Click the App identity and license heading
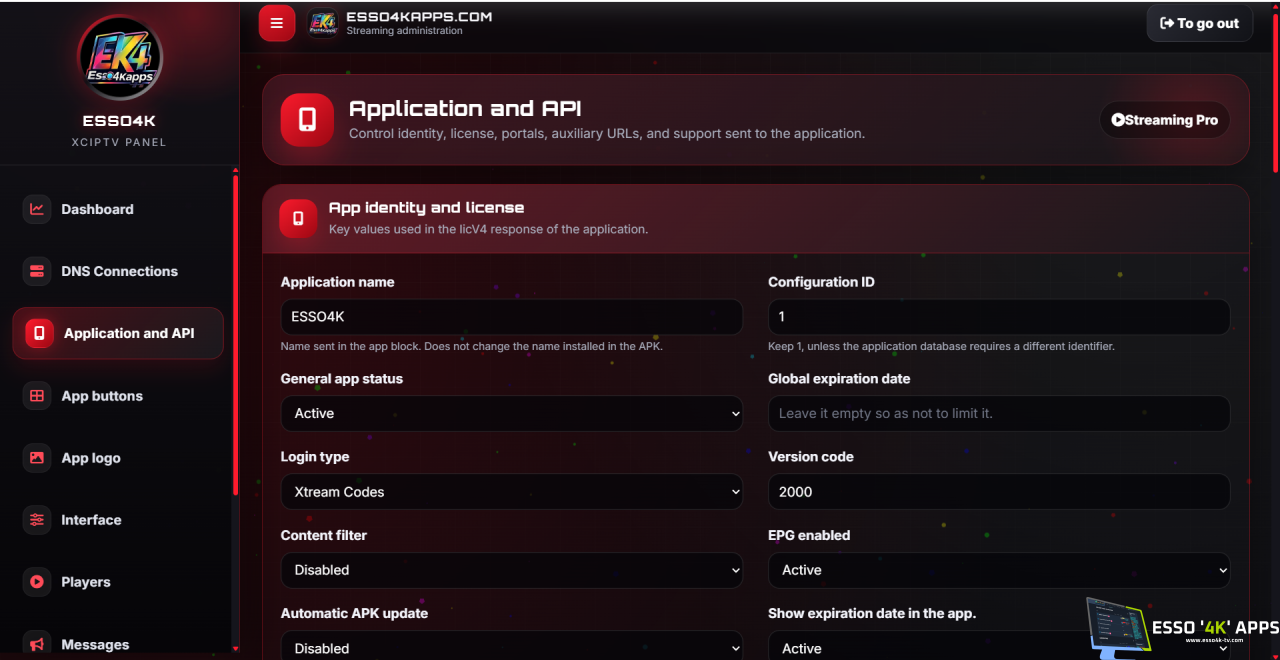Screen dimensions: 1280x660 pyautogui.click(x=426, y=208)
